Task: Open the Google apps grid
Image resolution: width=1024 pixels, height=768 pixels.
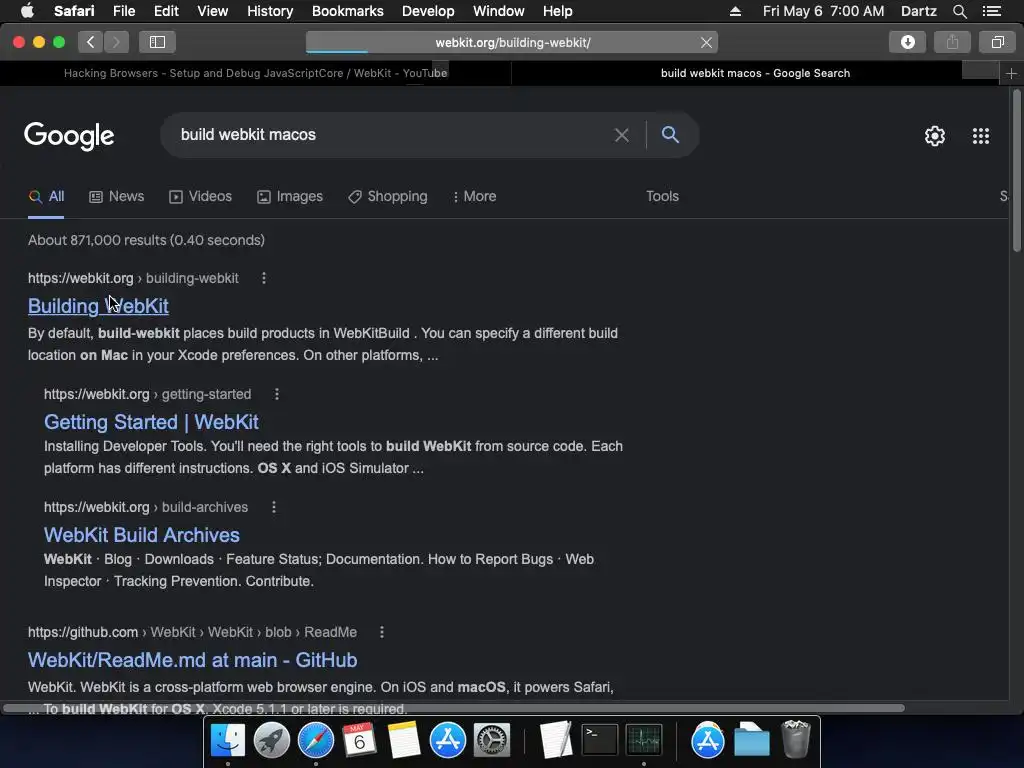Action: click(x=980, y=136)
